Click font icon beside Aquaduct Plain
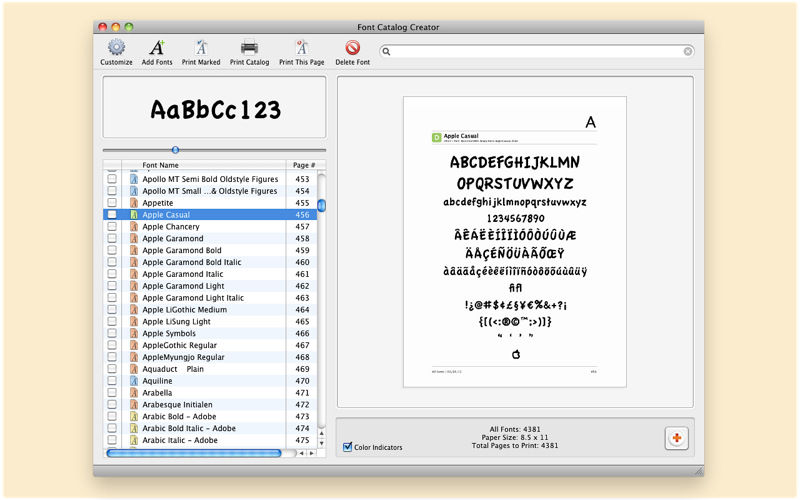 pyautogui.click(x=134, y=369)
